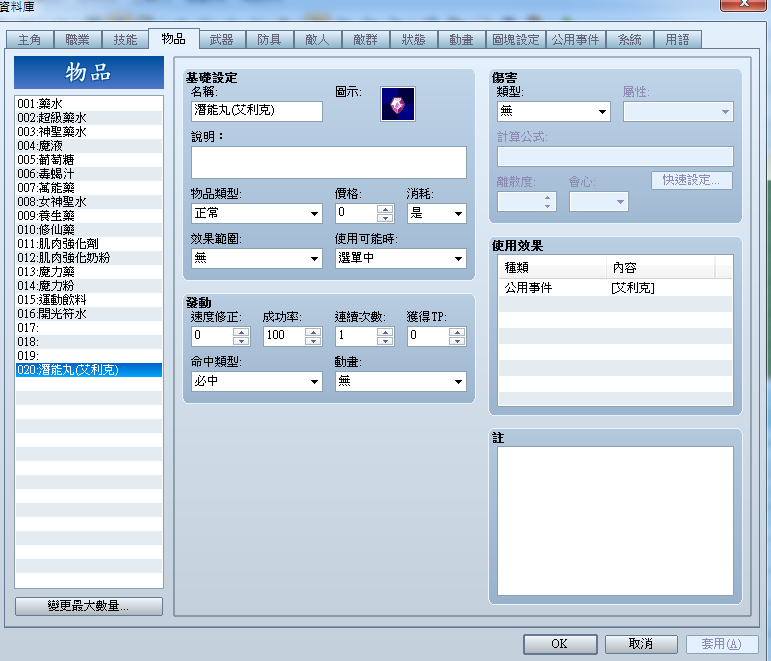Increase the 連續次數 repeat count stepper
Image resolution: width=771 pixels, height=661 pixels.
[385, 332]
